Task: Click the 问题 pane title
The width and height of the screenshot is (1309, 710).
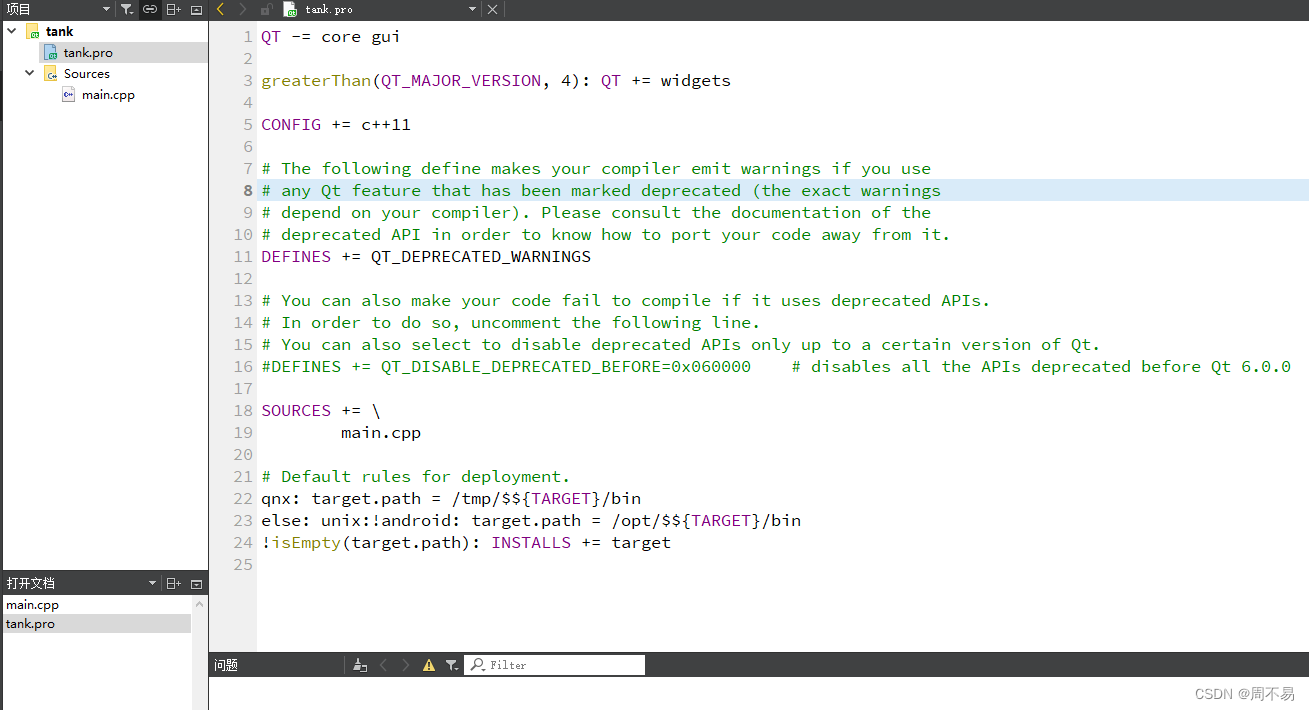Action: click(x=226, y=665)
